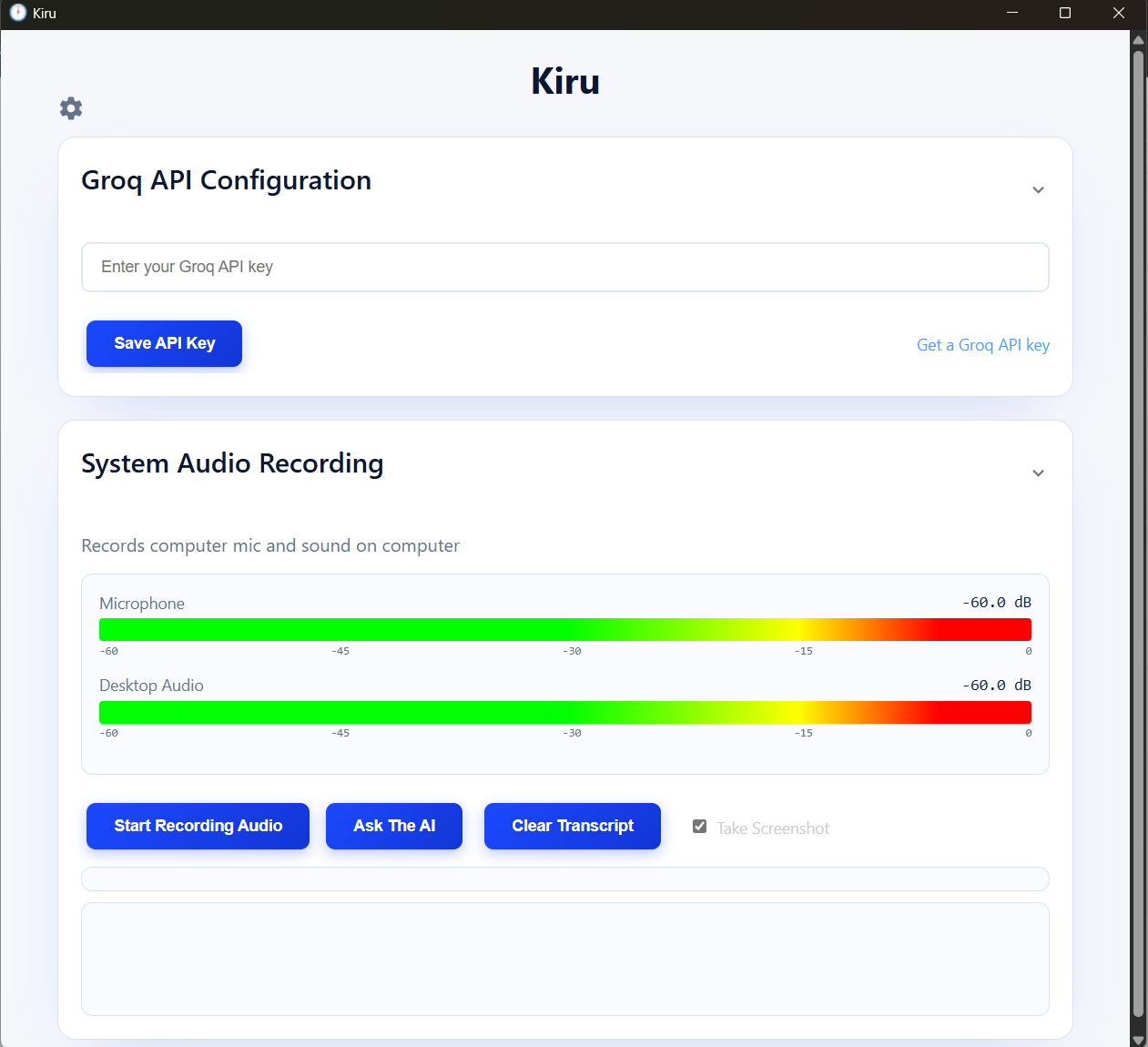
Task: Click the Save API Key button
Action: coord(164,343)
